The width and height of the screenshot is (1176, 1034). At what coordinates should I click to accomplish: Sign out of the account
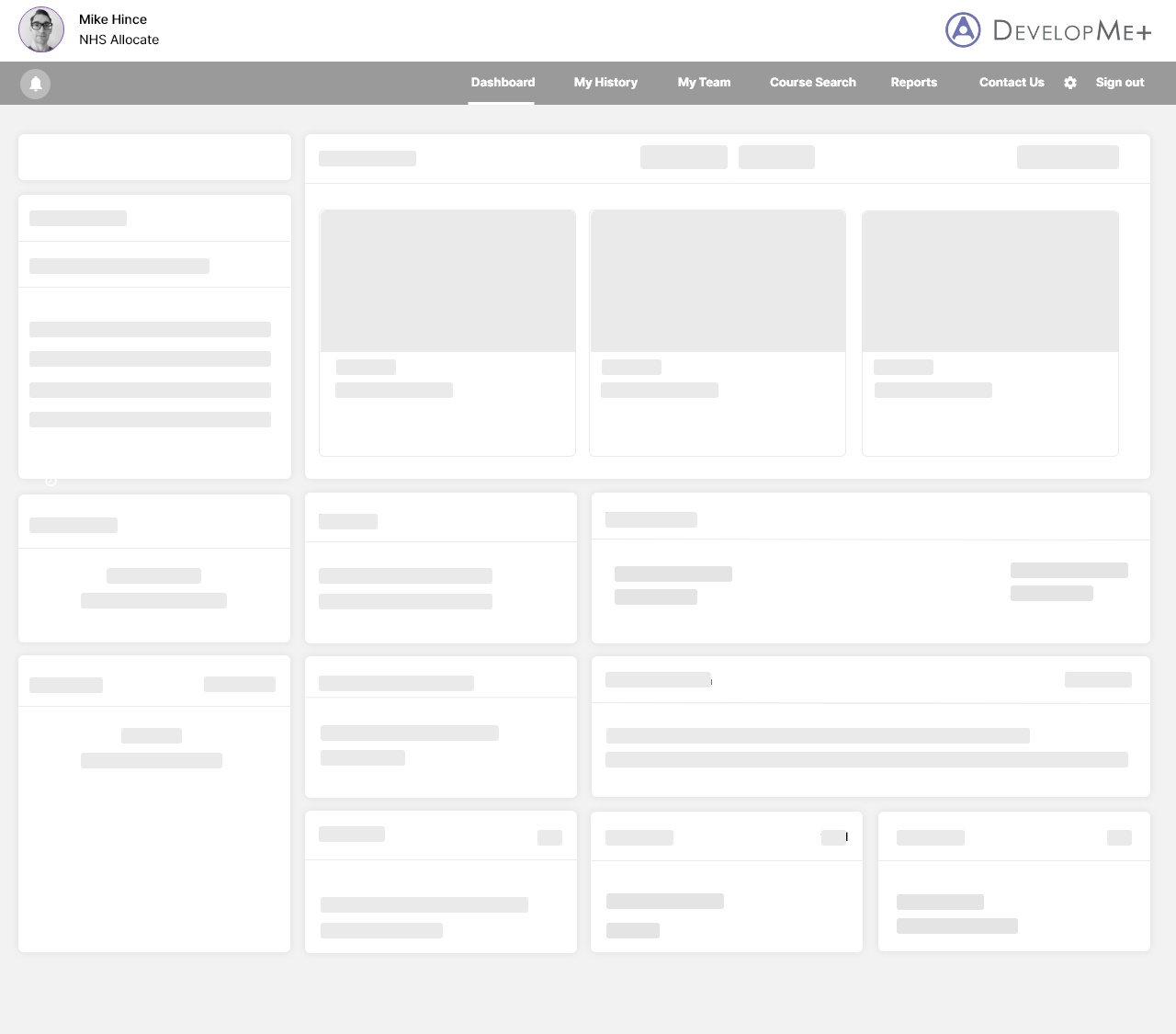click(x=1119, y=83)
